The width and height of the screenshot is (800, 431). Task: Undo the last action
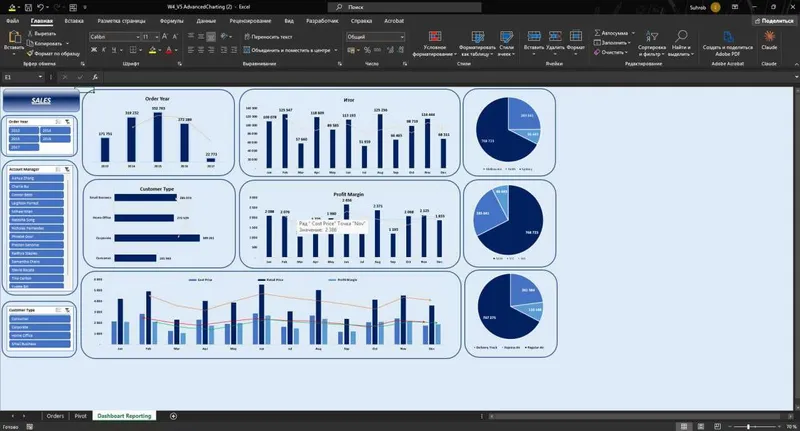(40, 7)
